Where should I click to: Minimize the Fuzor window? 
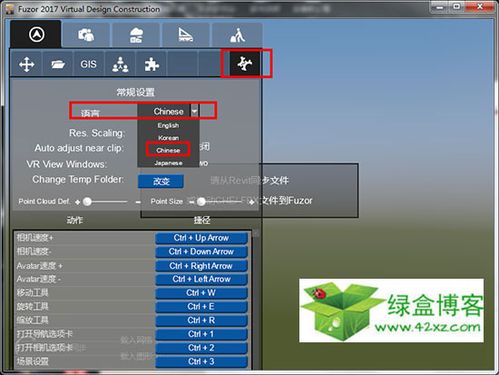(440, 7)
